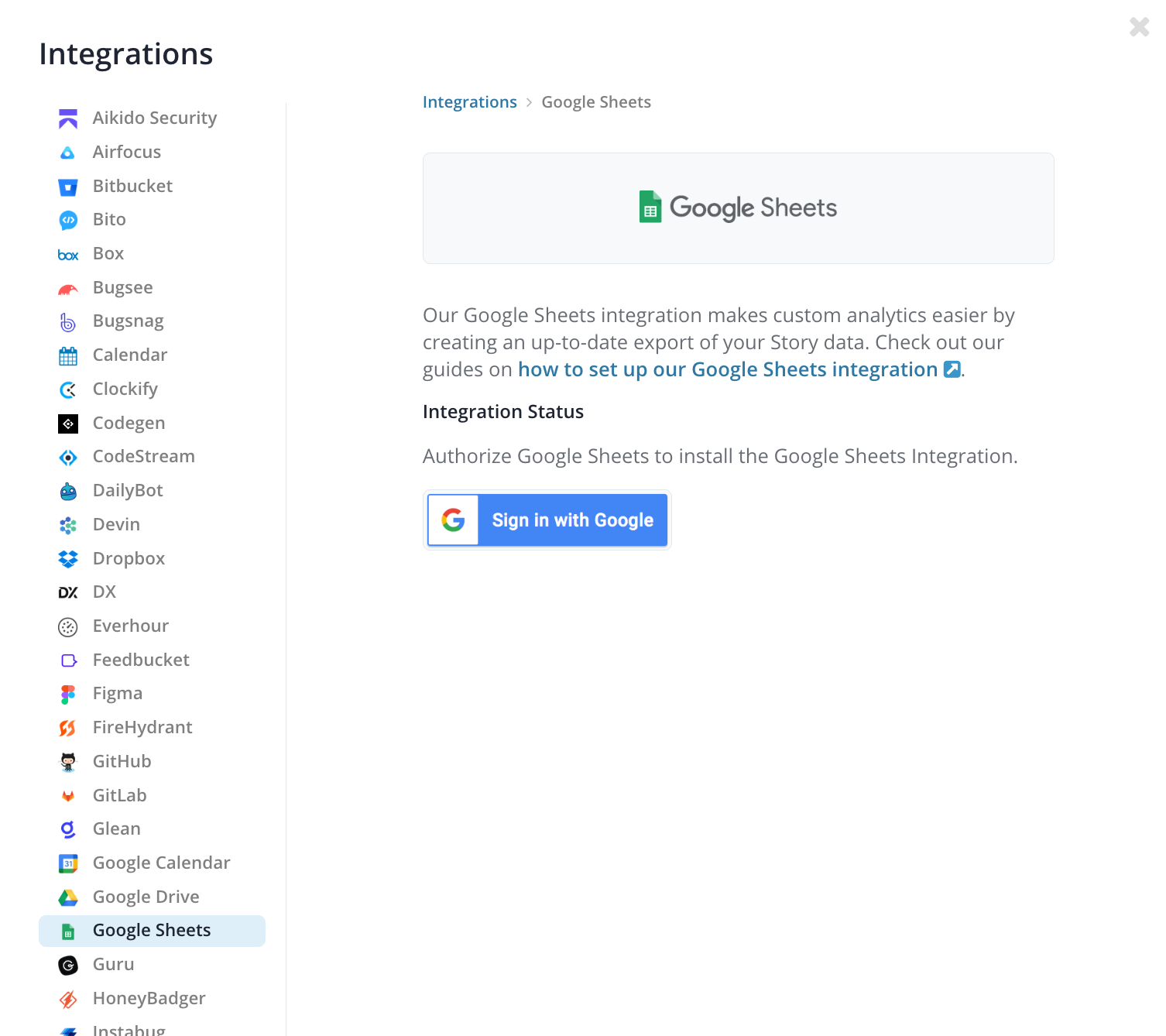
Task: Click the DailyBot robot icon
Action: tap(68, 491)
